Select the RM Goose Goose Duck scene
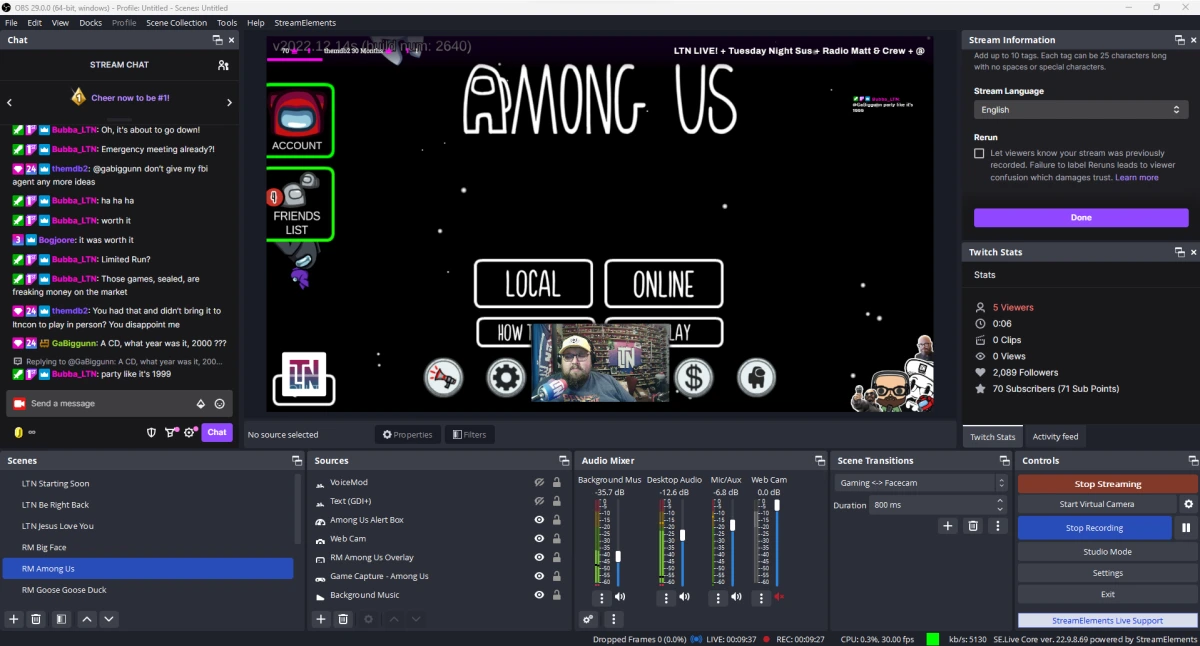1200x646 pixels. pos(148,590)
